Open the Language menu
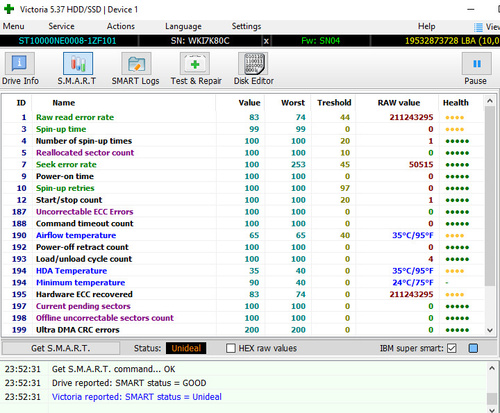 [x=183, y=26]
